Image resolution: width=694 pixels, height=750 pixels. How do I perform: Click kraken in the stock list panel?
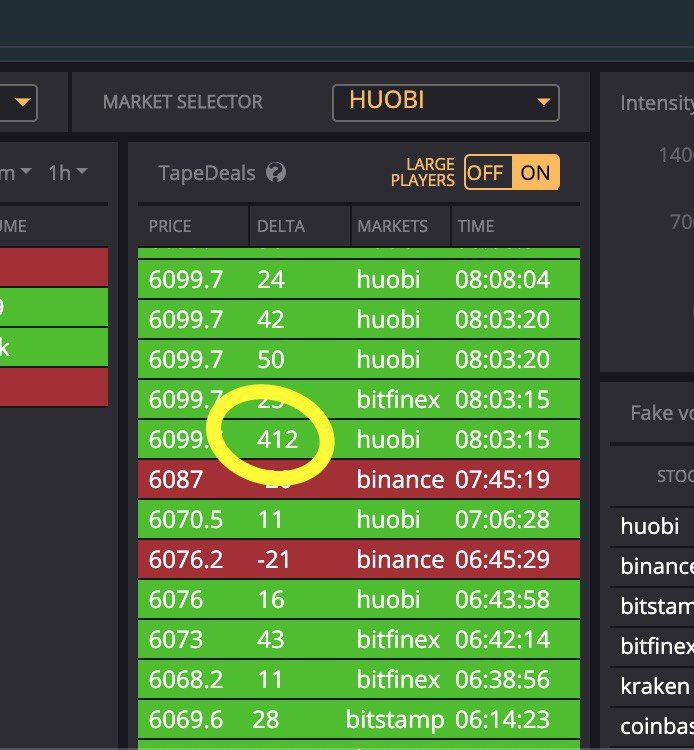click(x=652, y=687)
